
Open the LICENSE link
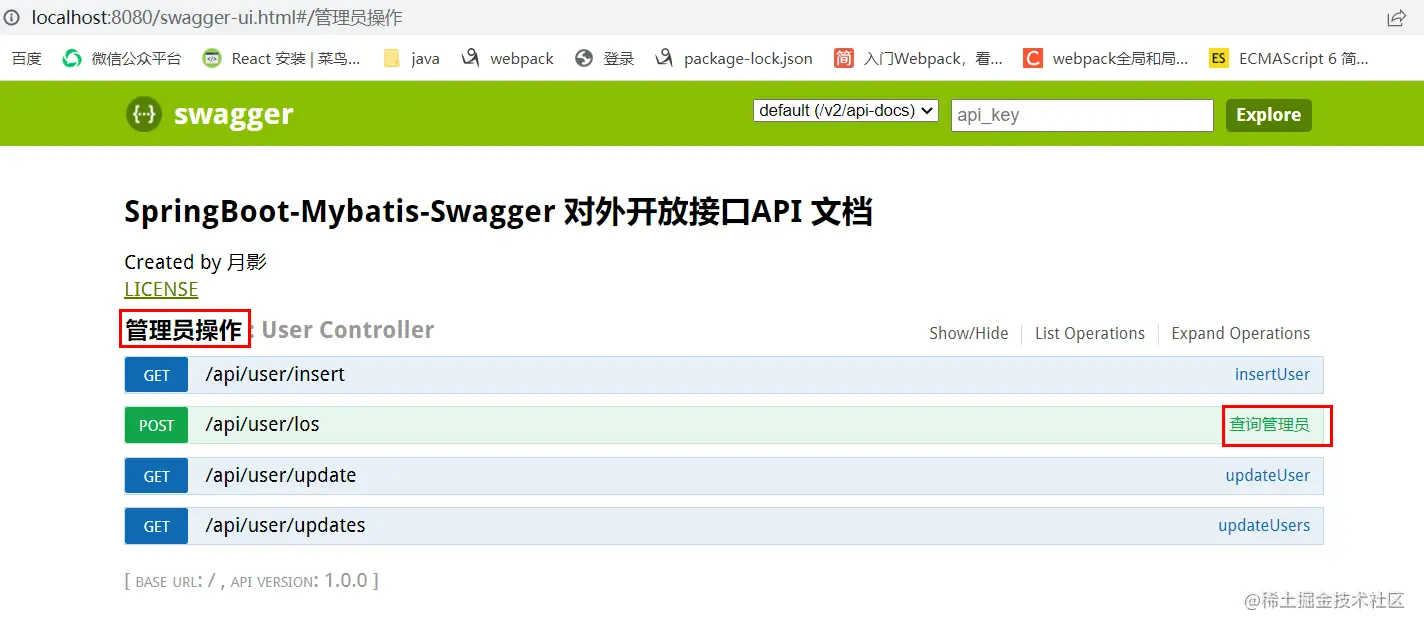[161, 289]
